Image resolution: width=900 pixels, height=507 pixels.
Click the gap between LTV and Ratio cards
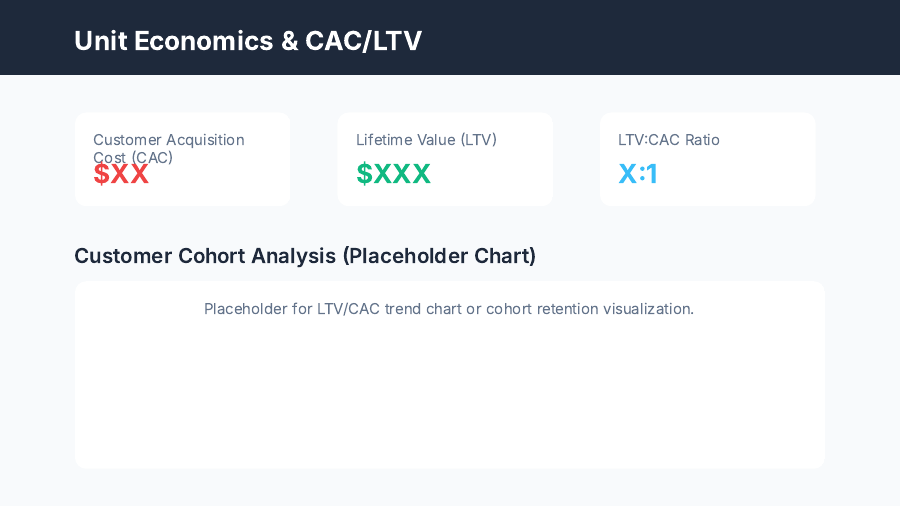tap(576, 159)
